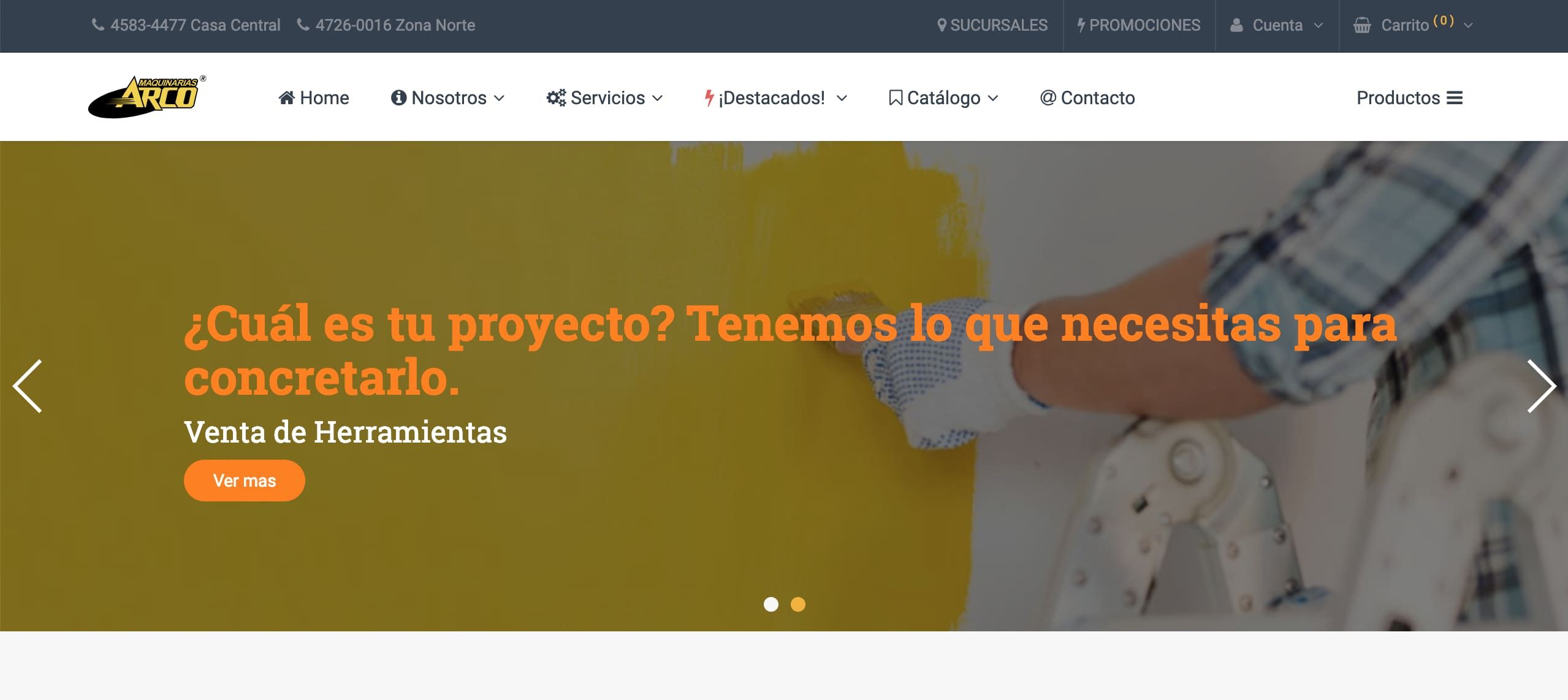Screen dimensions: 1568x700
Task: Go to the Contacto page link
Action: click(x=1087, y=97)
